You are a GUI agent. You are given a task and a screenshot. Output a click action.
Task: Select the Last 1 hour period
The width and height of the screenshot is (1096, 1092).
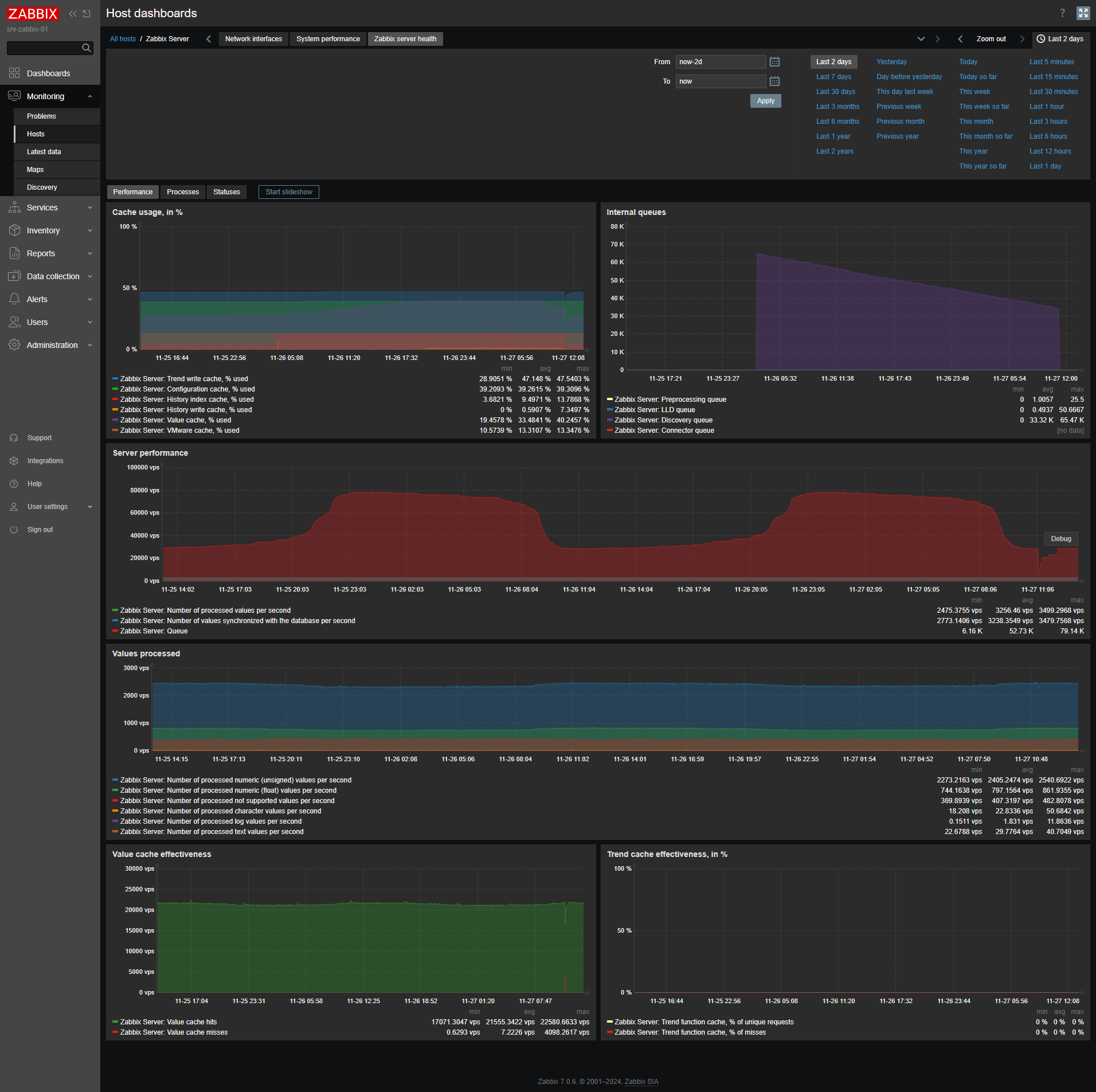[1046, 107]
